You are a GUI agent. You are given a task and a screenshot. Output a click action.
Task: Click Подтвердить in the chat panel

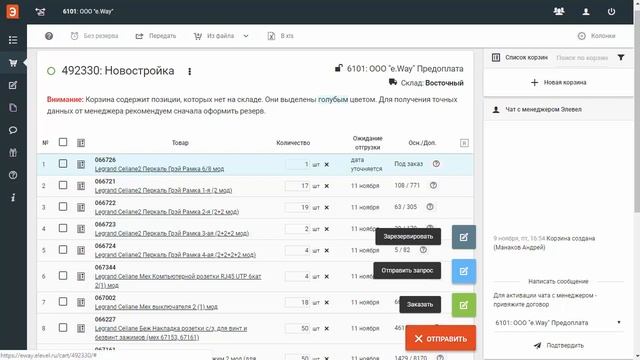click(558, 345)
